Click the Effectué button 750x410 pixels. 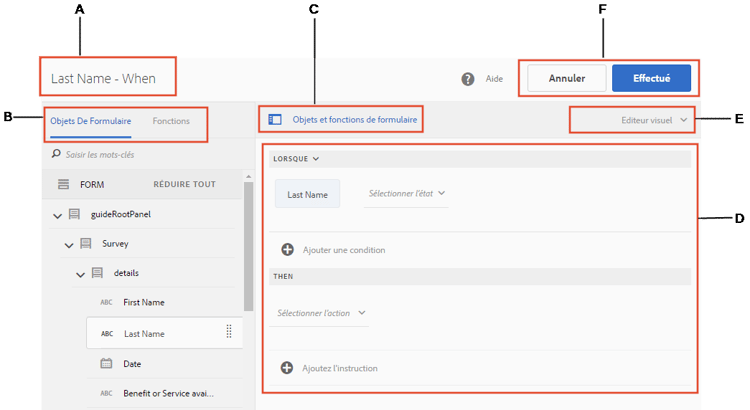pos(651,78)
